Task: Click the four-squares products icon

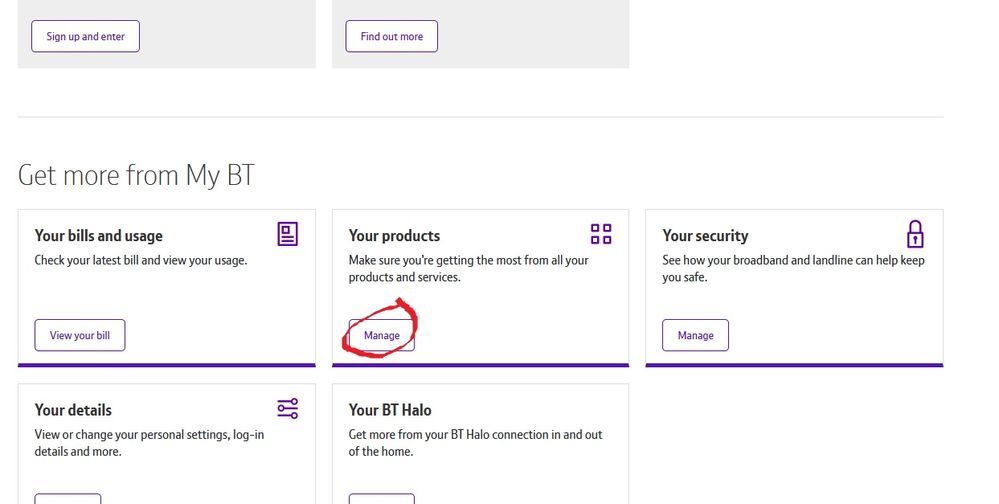Action: click(x=601, y=234)
